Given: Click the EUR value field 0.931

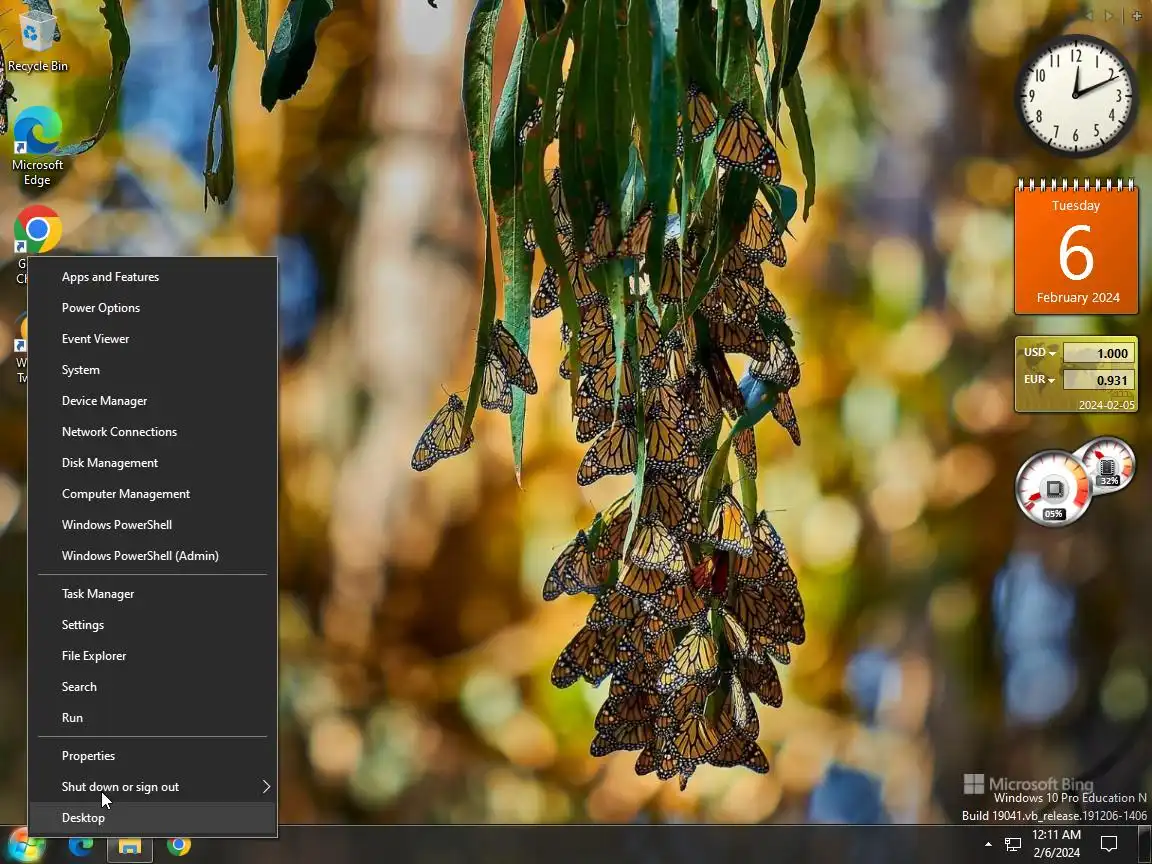Looking at the screenshot, I should (x=1097, y=381).
